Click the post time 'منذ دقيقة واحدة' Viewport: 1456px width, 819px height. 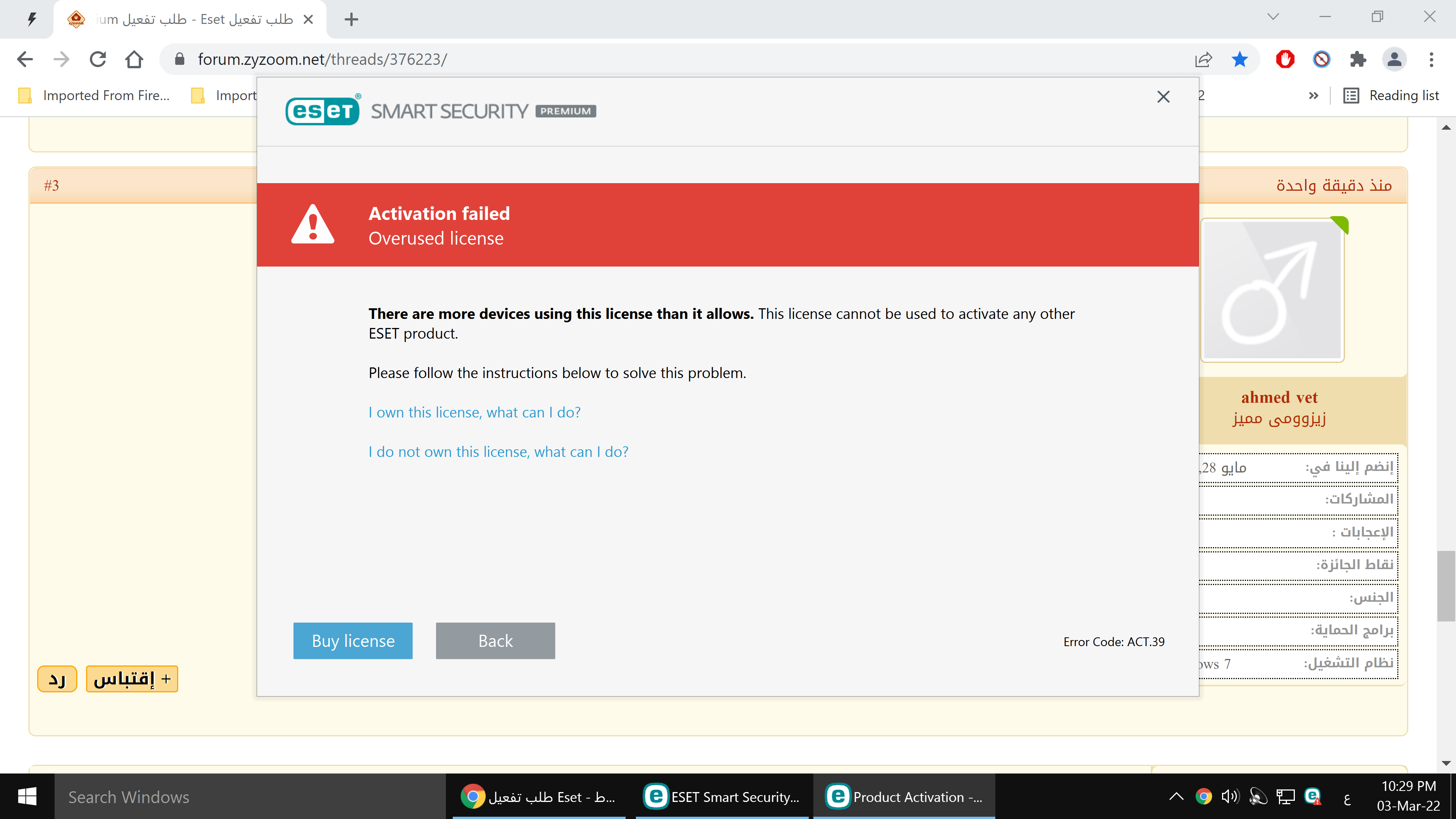pos(1334,185)
